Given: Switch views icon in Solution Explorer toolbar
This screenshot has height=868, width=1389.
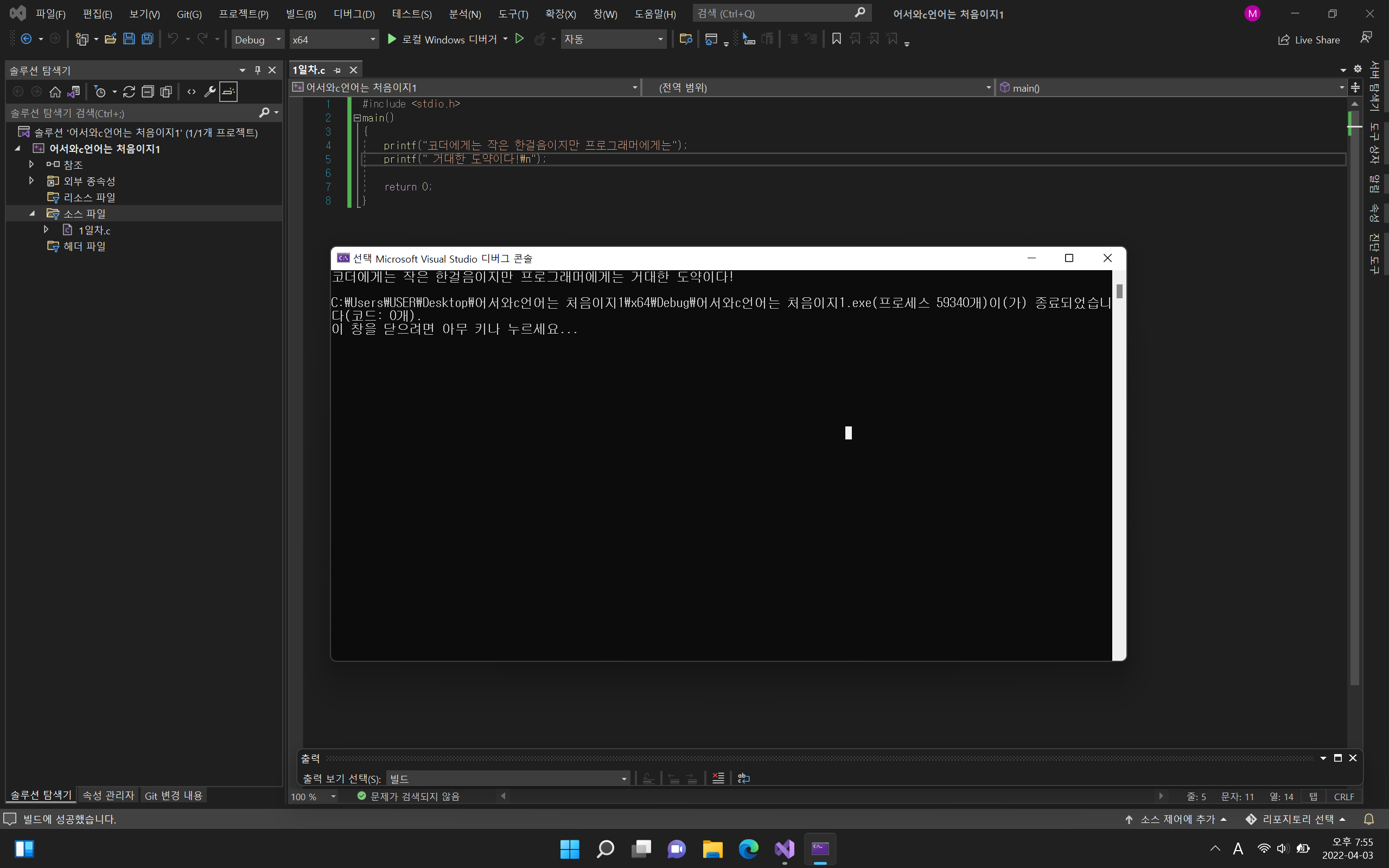Looking at the screenshot, I should [x=73, y=92].
